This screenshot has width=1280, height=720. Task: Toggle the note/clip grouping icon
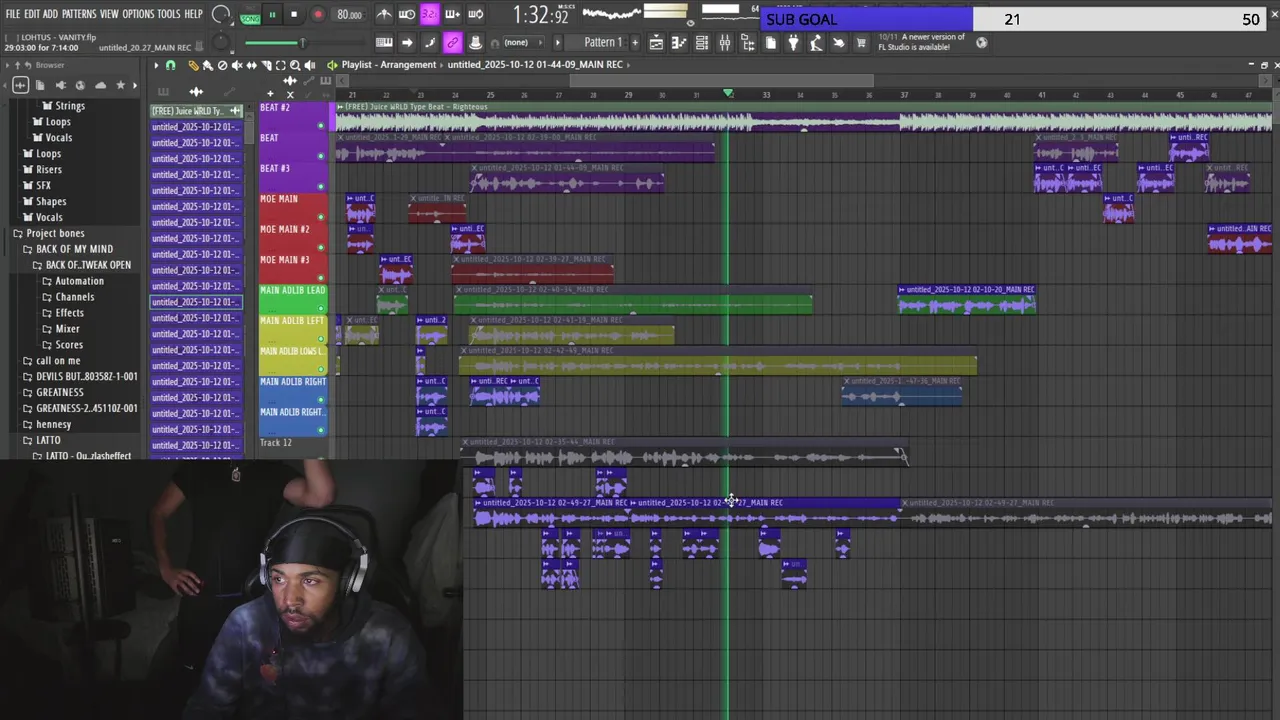(430, 43)
